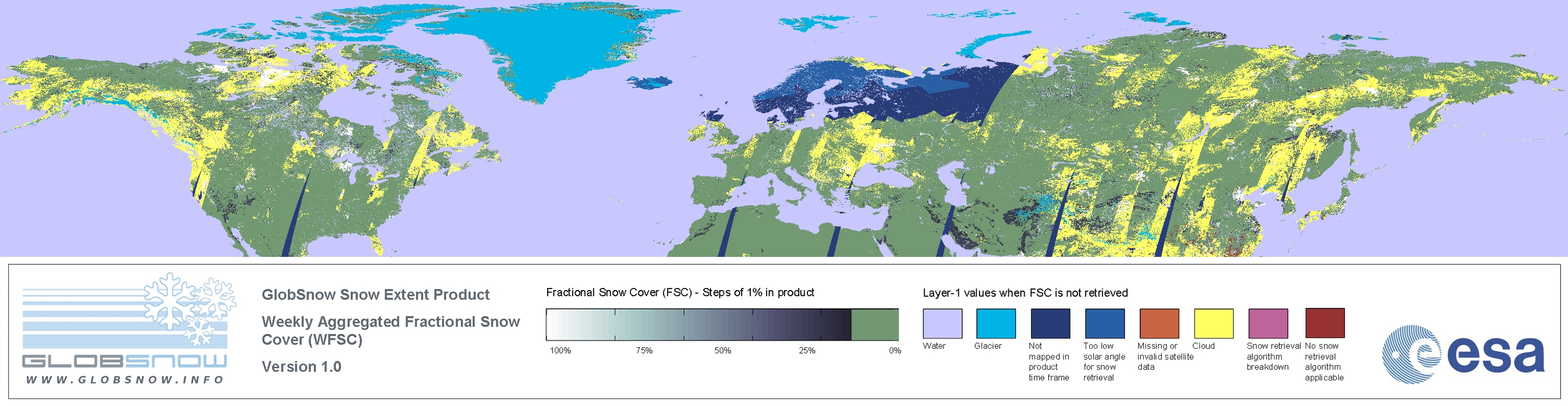The height and width of the screenshot is (406, 1568).
Task: Click the 'Cloud' legend label
Action: coord(1203,346)
